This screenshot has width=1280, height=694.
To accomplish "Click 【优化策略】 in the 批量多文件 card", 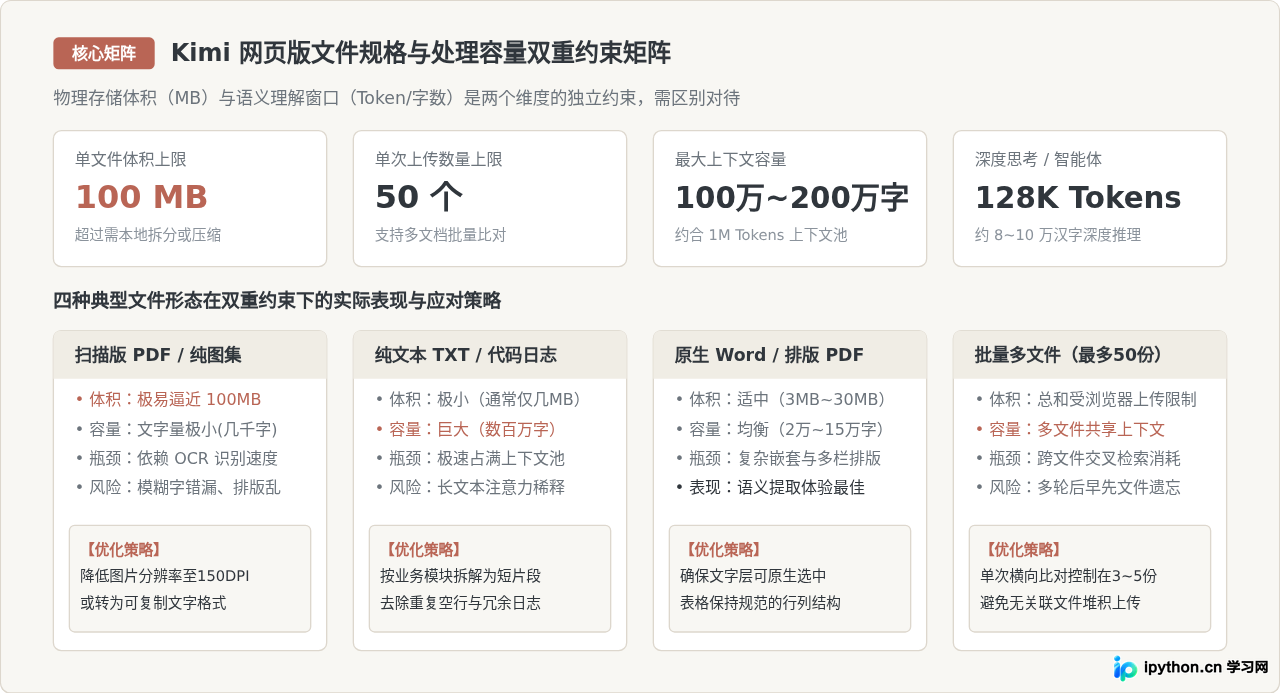I will (x=1023, y=549).
